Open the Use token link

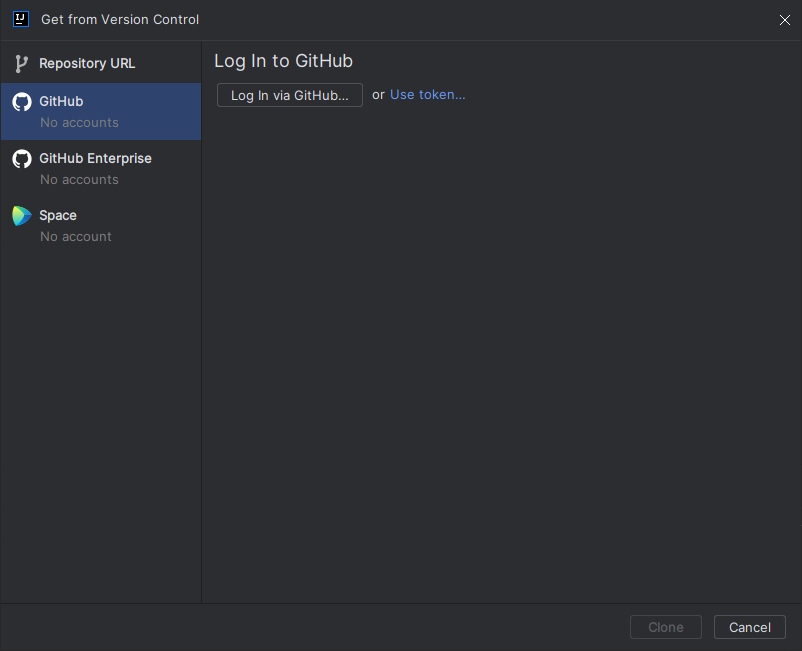click(428, 95)
